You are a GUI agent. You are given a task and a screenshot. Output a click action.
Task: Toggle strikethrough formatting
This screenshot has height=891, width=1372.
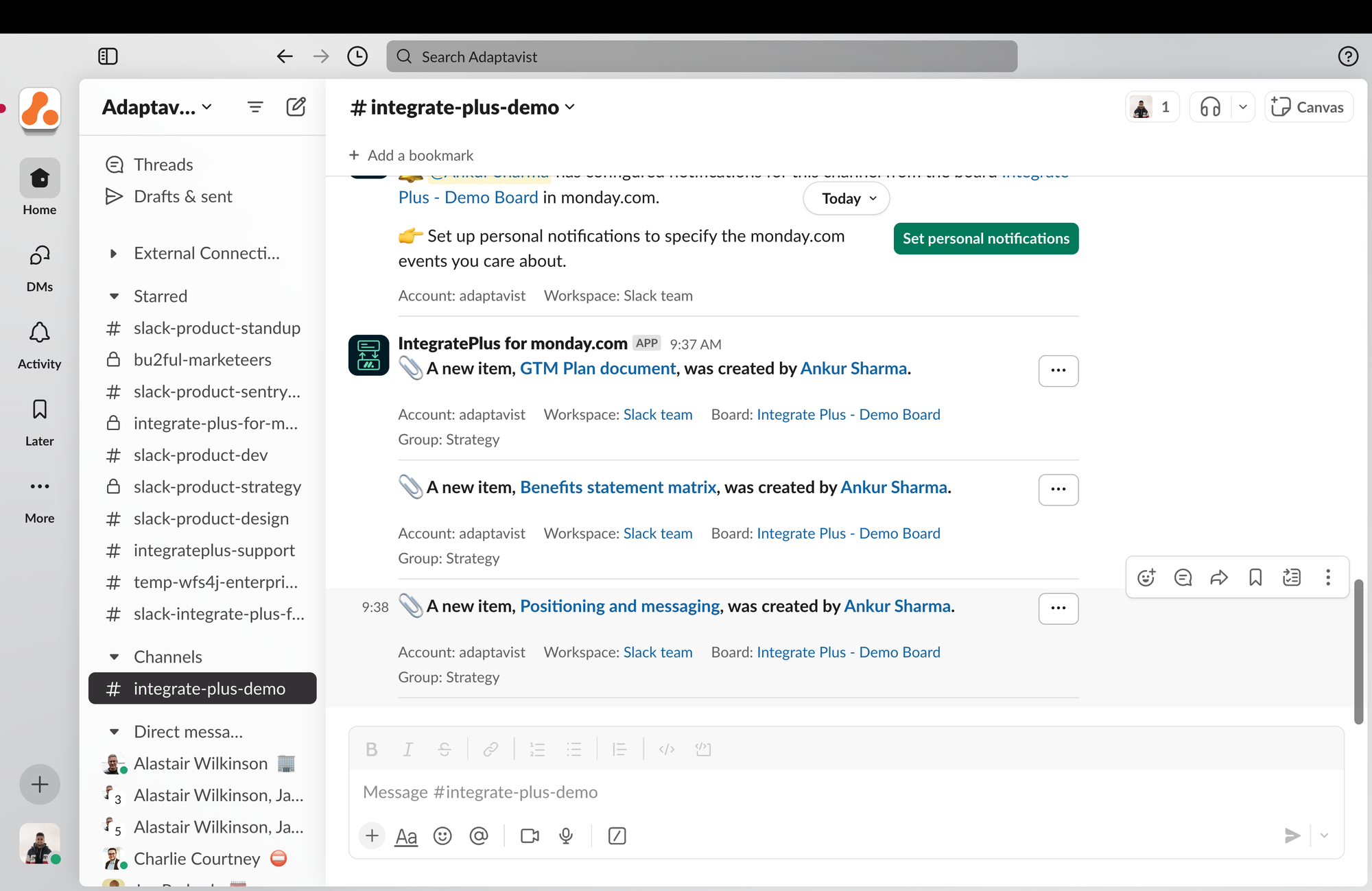(445, 750)
